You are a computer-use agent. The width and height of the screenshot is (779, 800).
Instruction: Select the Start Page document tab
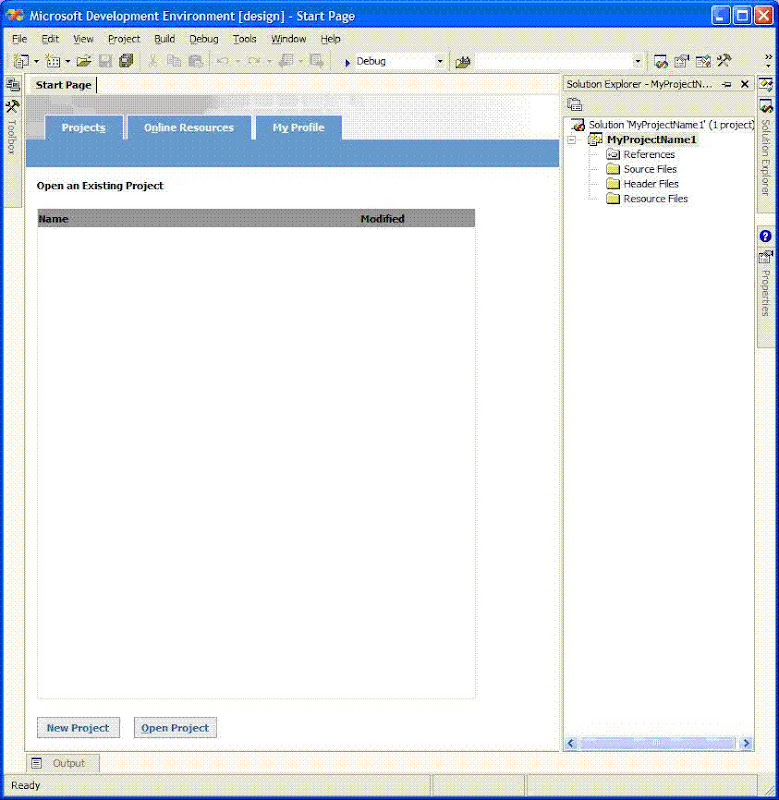(63, 85)
